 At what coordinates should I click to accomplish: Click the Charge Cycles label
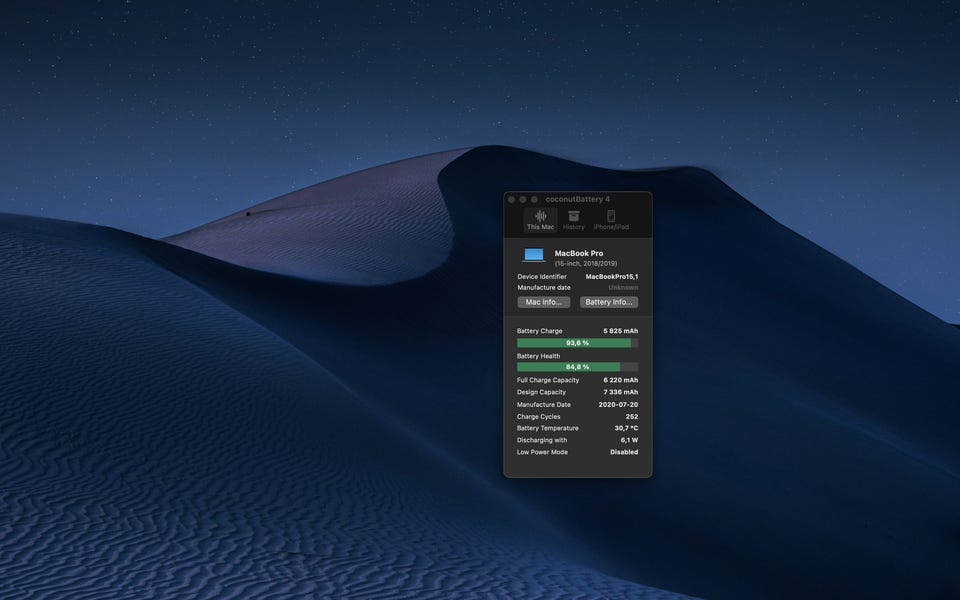click(538, 416)
